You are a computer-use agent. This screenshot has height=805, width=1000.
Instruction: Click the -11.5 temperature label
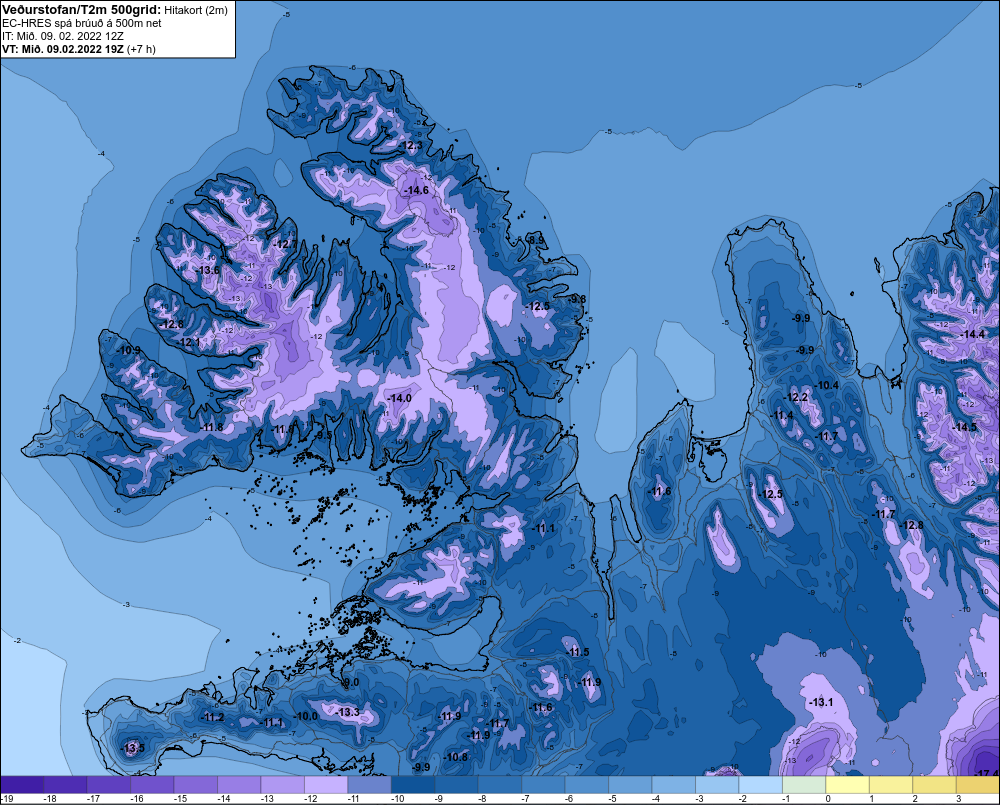[x=577, y=652]
